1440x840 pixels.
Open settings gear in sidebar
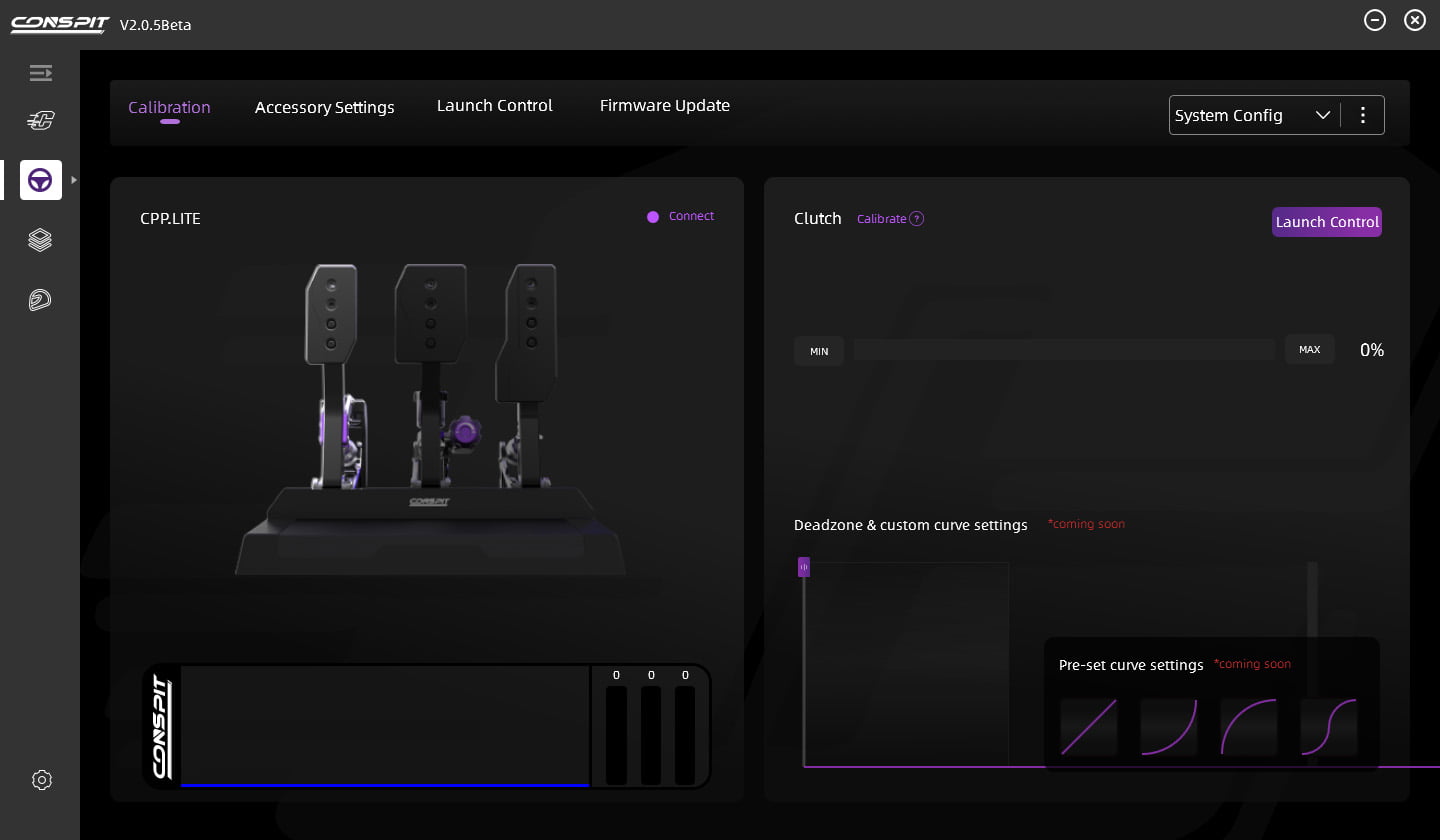coord(41,780)
